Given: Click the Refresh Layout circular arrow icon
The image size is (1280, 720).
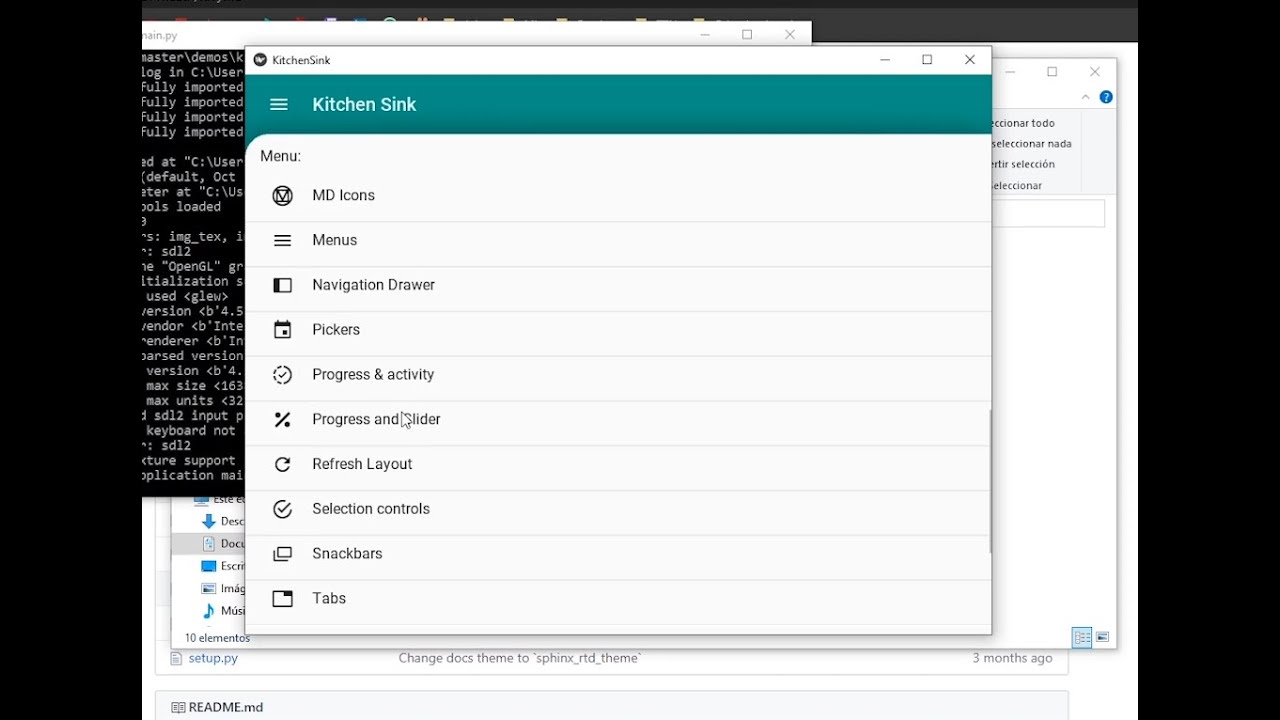Looking at the screenshot, I should (283, 464).
